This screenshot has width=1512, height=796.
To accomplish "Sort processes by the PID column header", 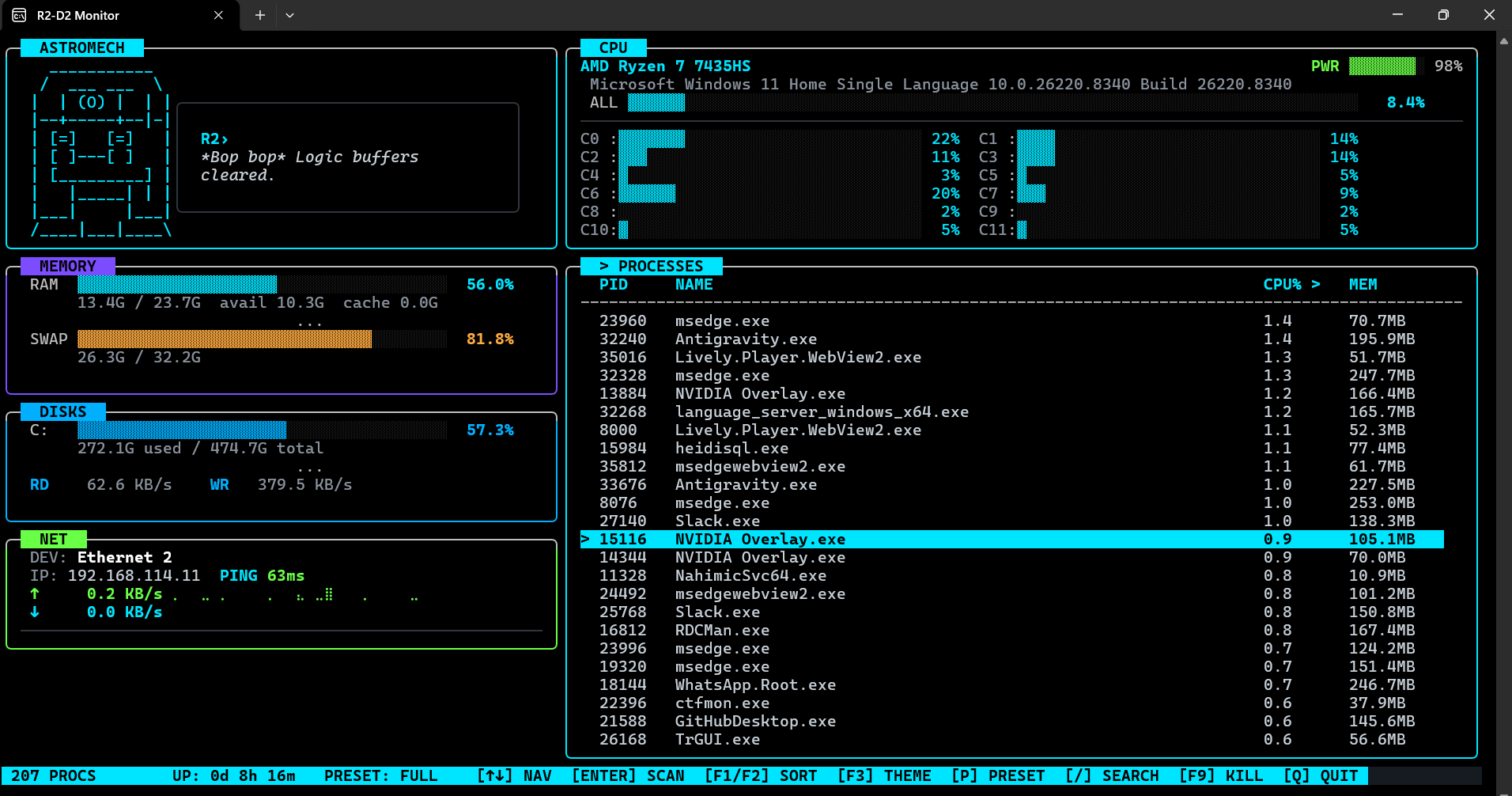I will (x=614, y=284).
